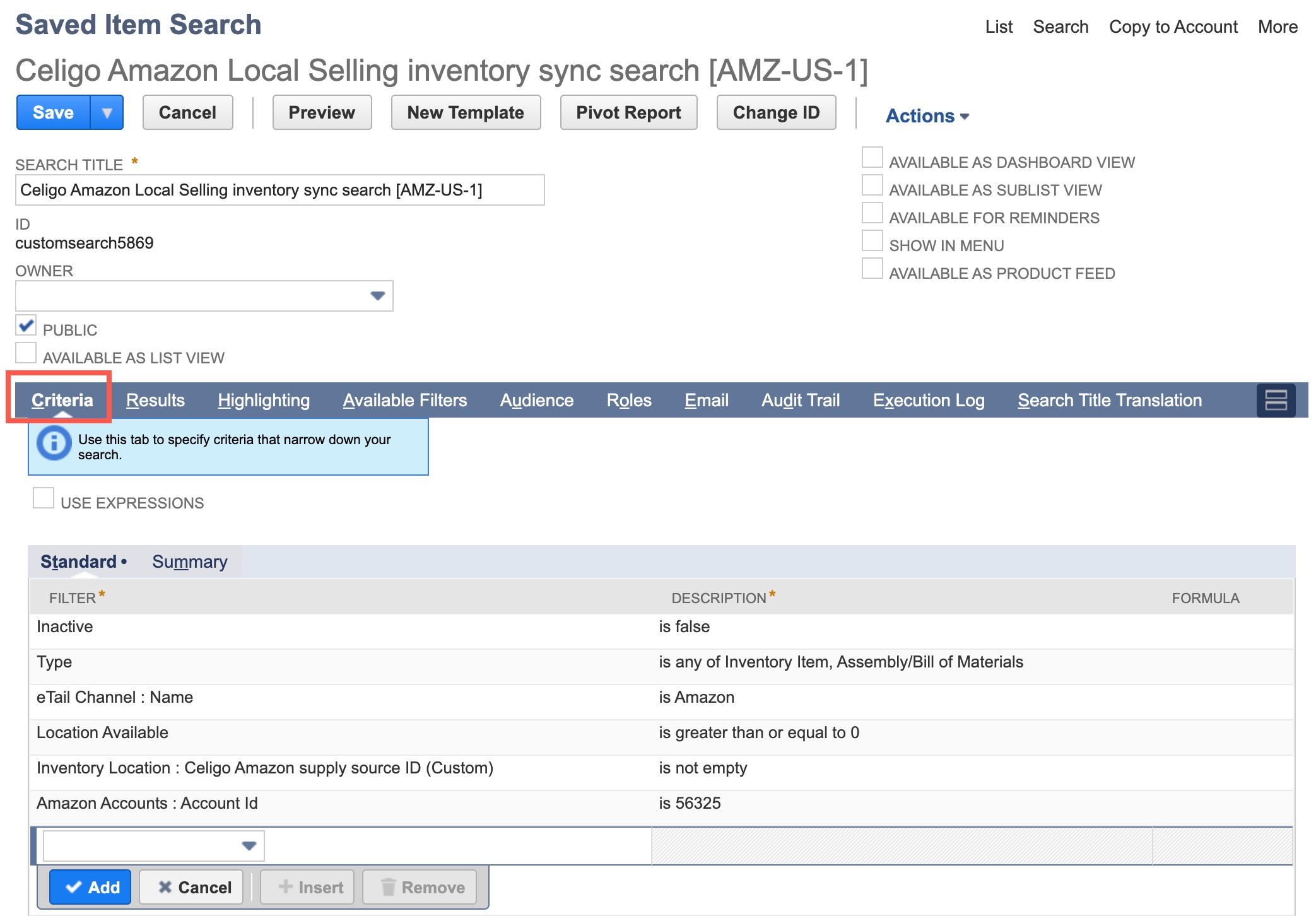Screen dimensions: 1316x916
Task: Click the 'is 56325' description cell
Action: point(690,803)
